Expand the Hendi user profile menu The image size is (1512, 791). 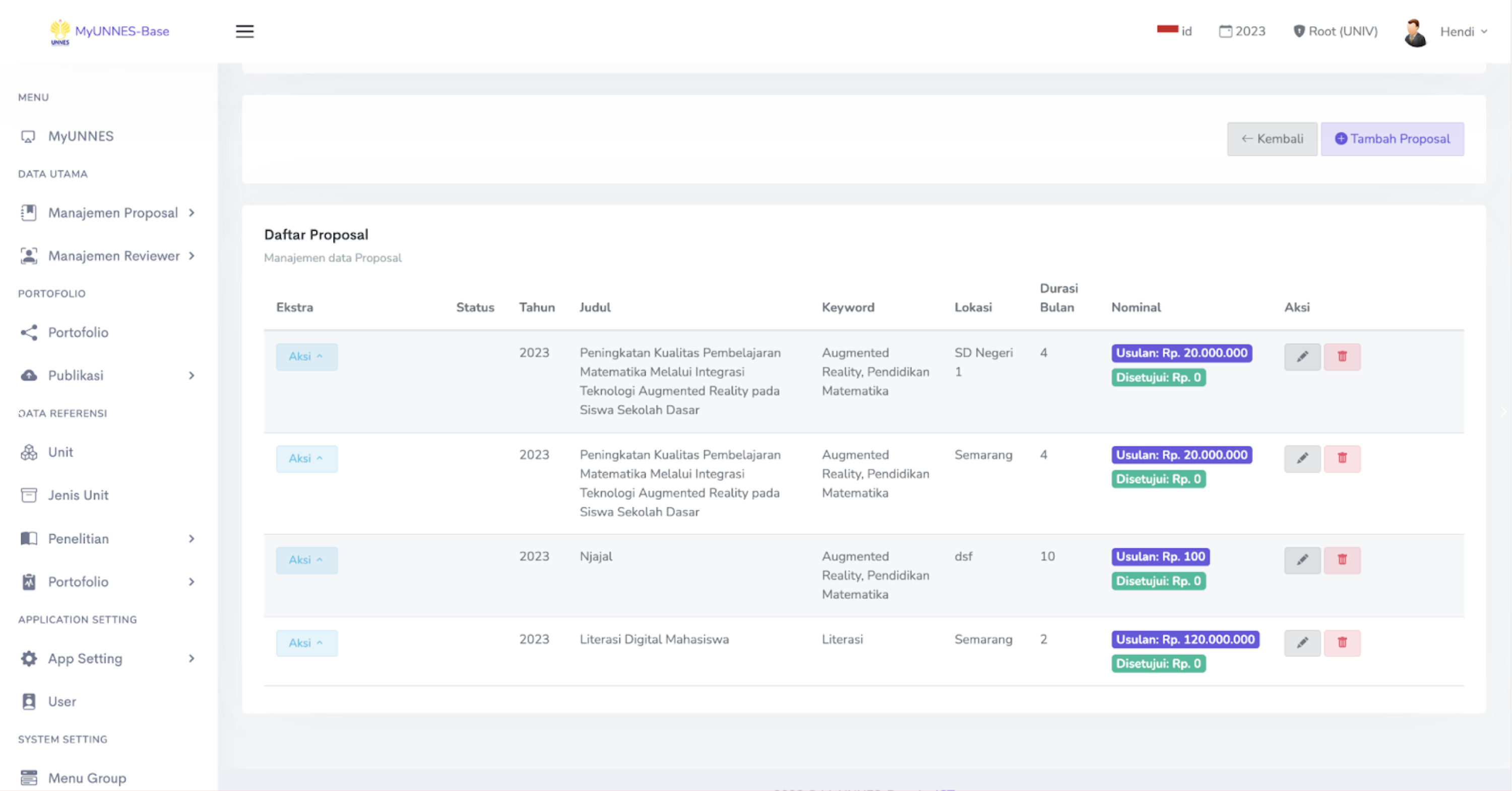coord(1458,32)
